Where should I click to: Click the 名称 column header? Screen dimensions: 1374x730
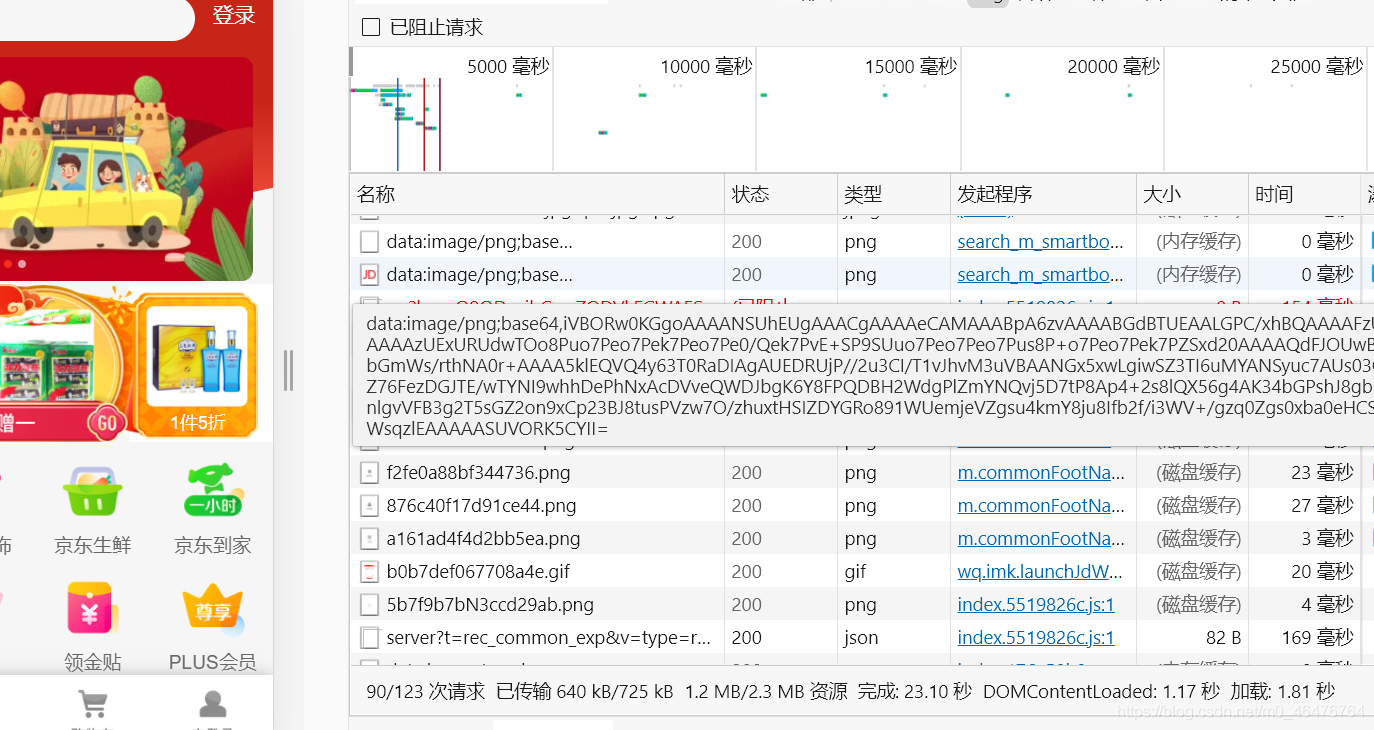click(x=537, y=194)
